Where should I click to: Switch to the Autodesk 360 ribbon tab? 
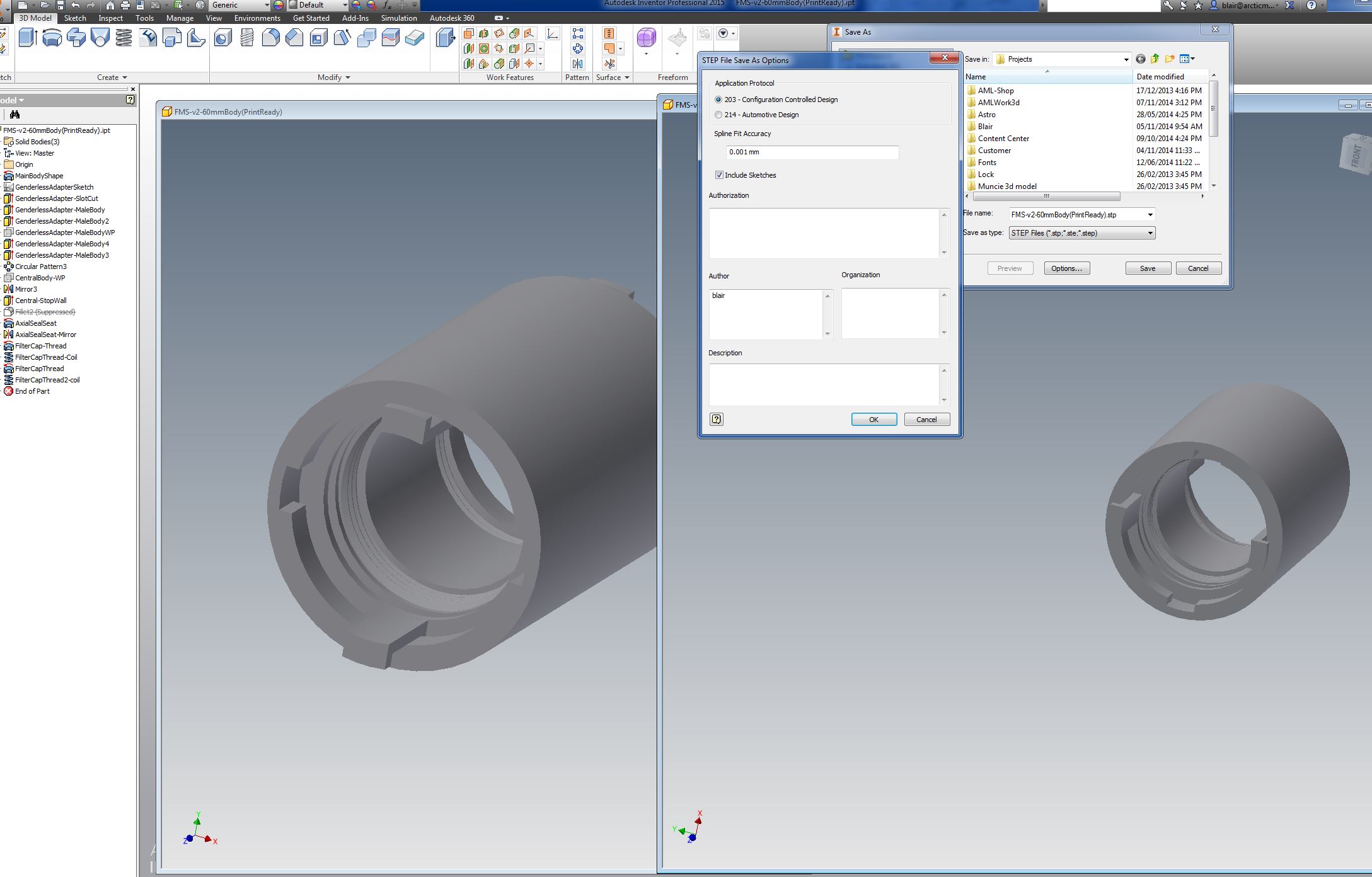[x=452, y=18]
